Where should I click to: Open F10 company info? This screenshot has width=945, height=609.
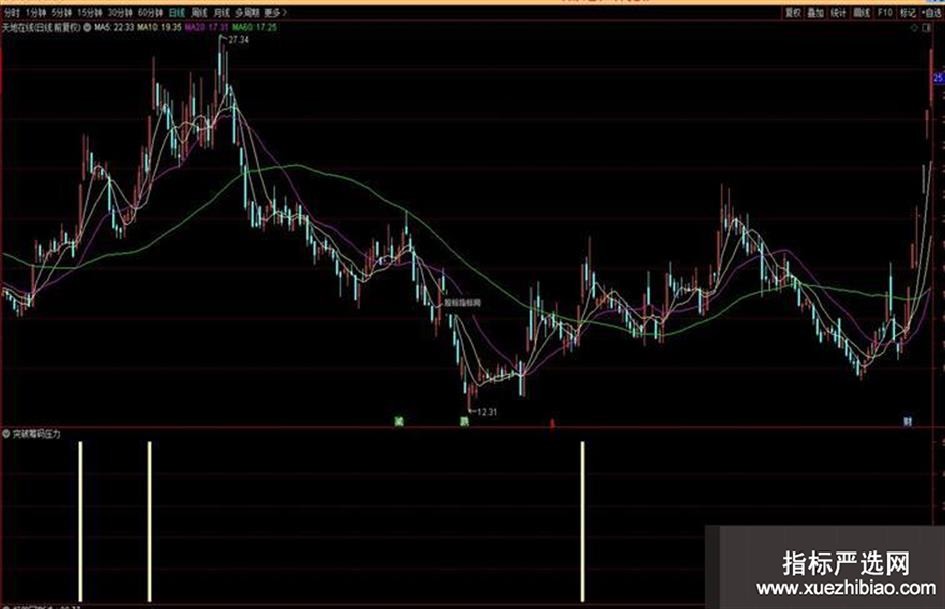click(x=885, y=13)
